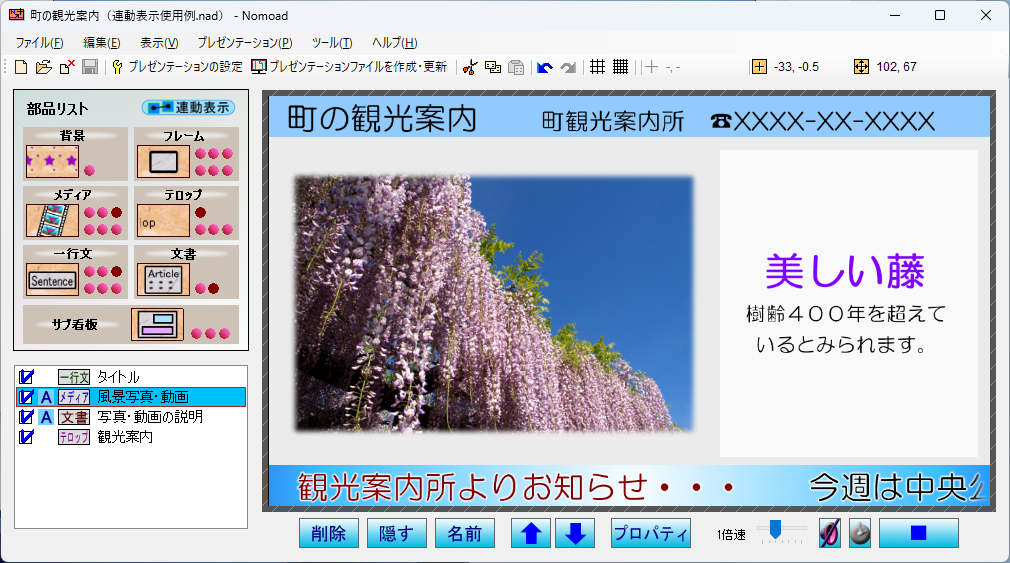
Task: Select the 文書 Article part icon
Action: point(163,280)
